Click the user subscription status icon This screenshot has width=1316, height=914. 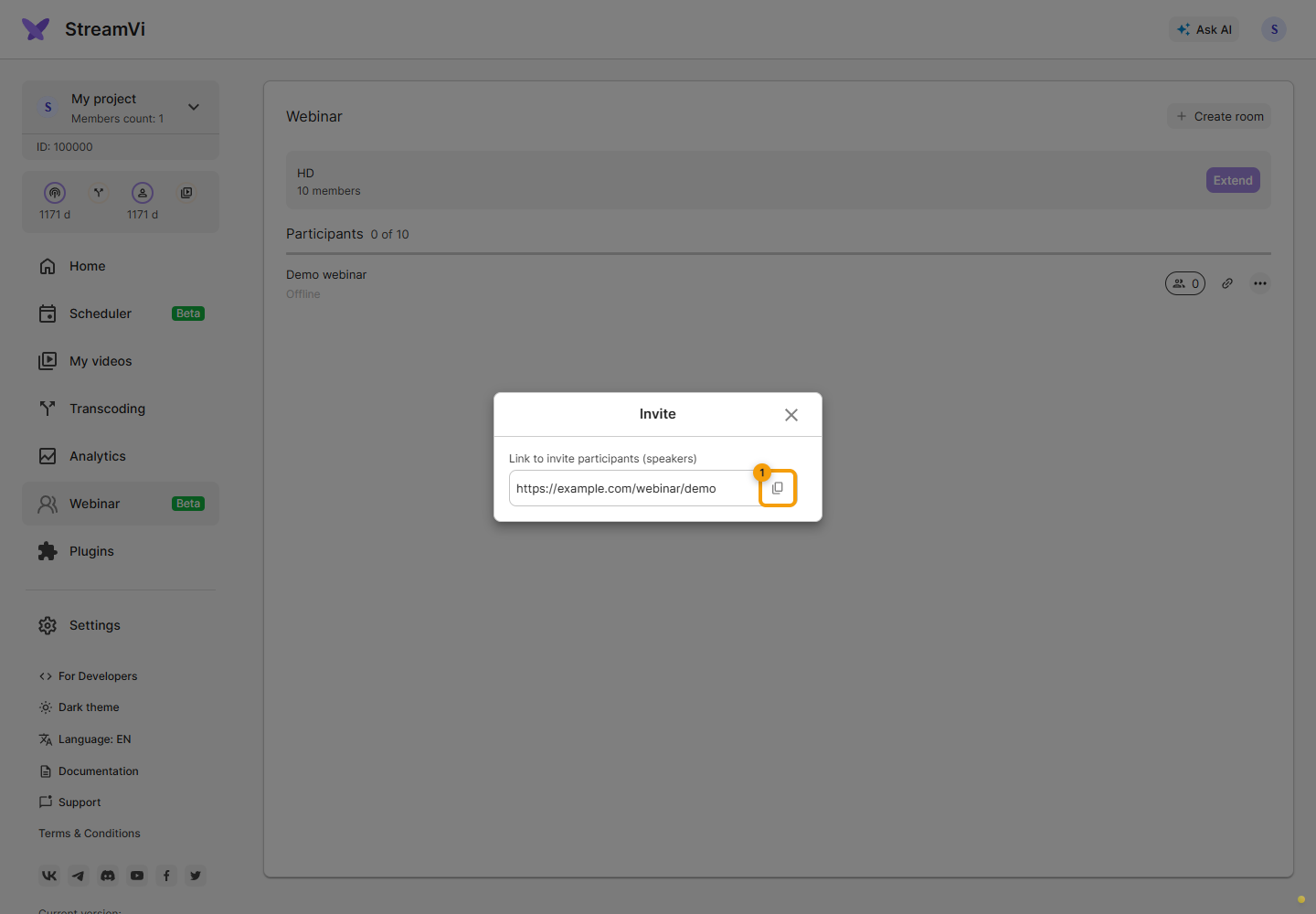point(143,193)
